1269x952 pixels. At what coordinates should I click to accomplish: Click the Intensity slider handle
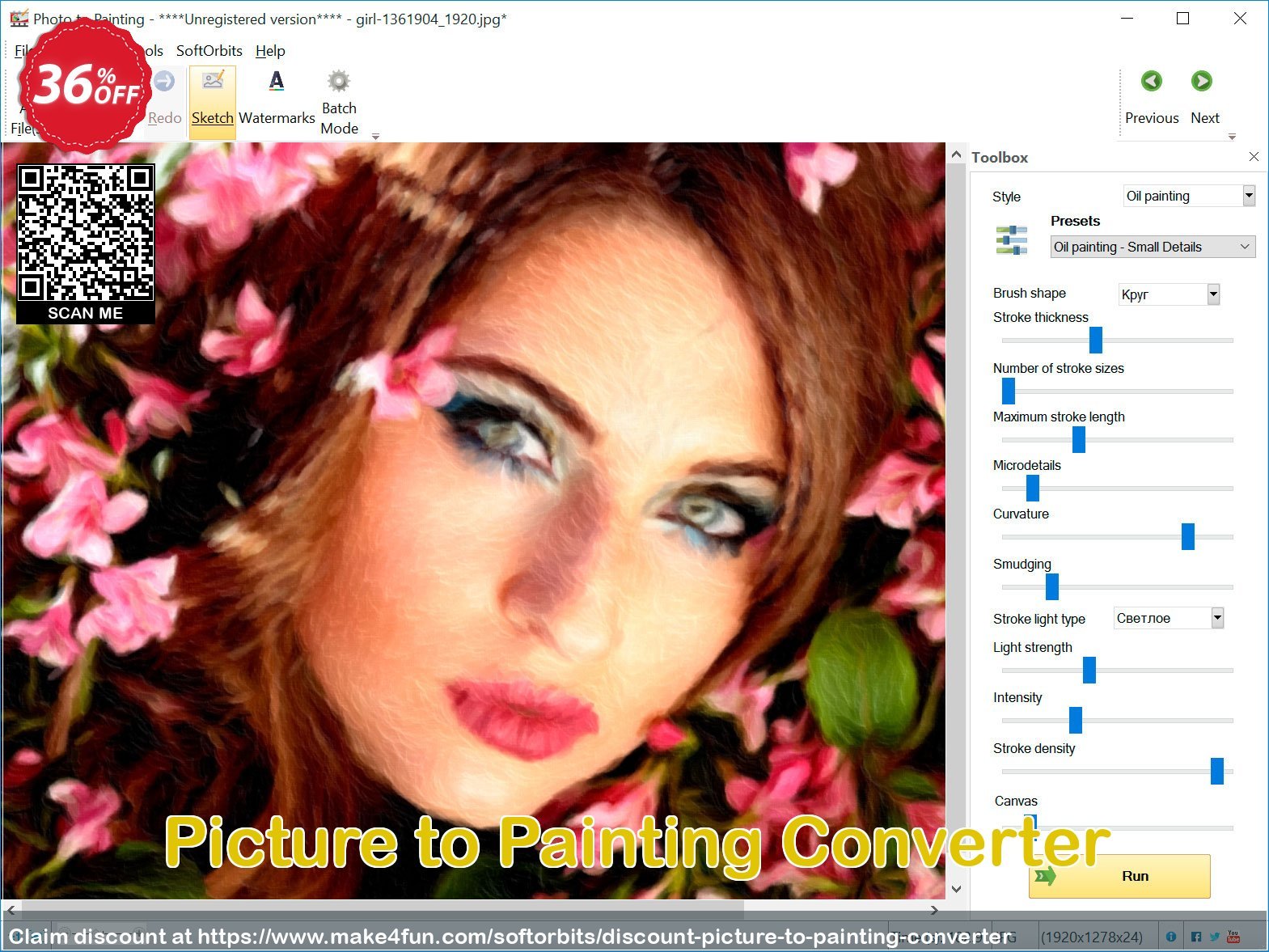pyautogui.click(x=1076, y=720)
